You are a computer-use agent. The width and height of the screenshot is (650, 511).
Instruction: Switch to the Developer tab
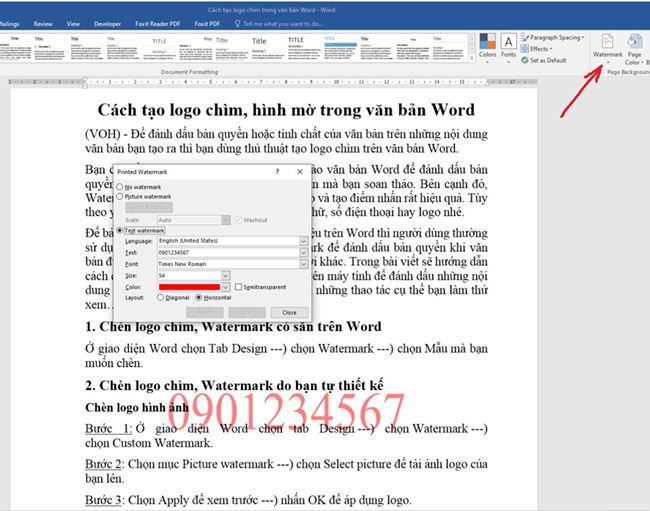(x=107, y=24)
